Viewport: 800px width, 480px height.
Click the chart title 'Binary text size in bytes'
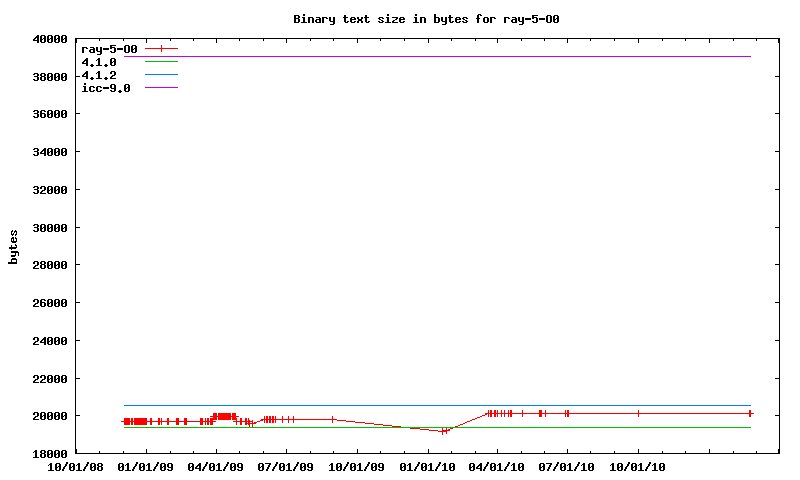click(433, 19)
